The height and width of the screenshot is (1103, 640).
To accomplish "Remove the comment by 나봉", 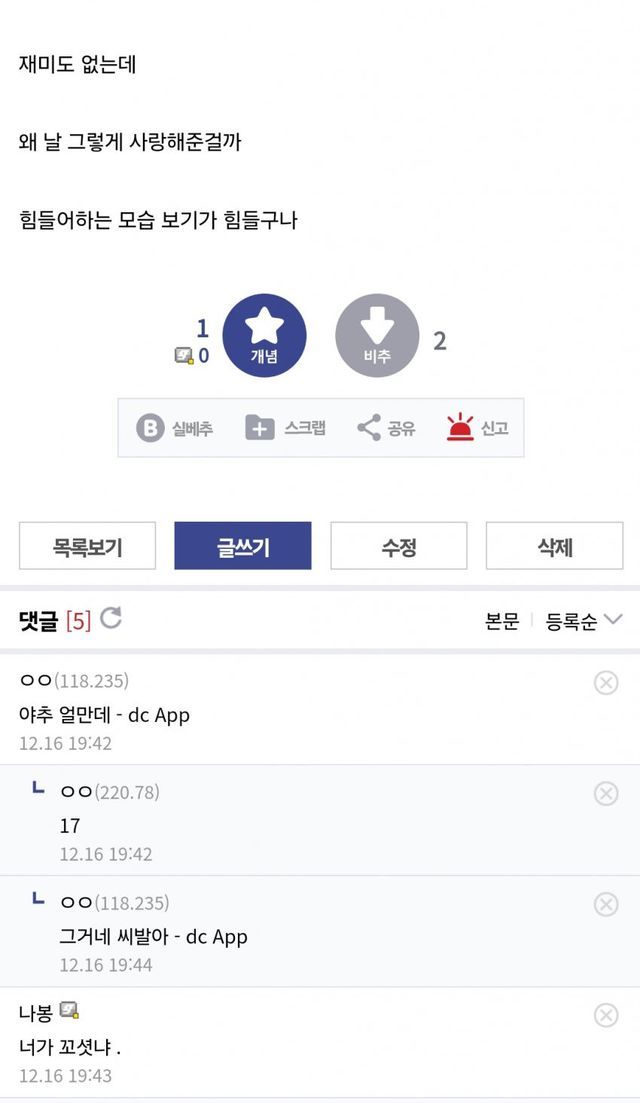I will pos(606,1016).
